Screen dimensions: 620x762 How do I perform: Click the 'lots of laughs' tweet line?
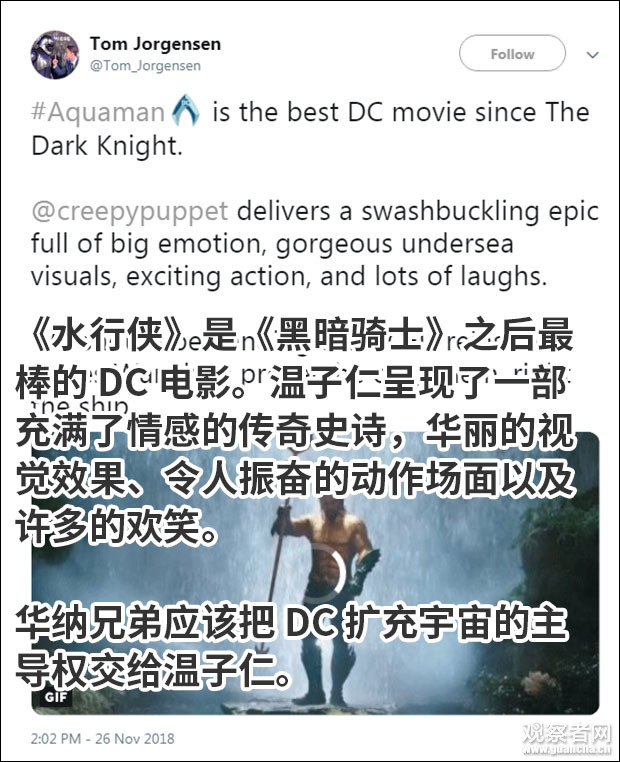click(x=289, y=277)
